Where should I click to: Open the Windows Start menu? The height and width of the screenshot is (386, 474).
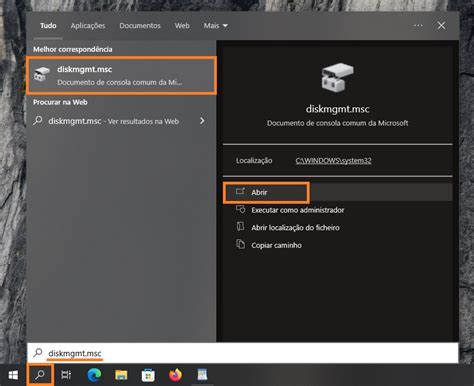click(x=13, y=375)
